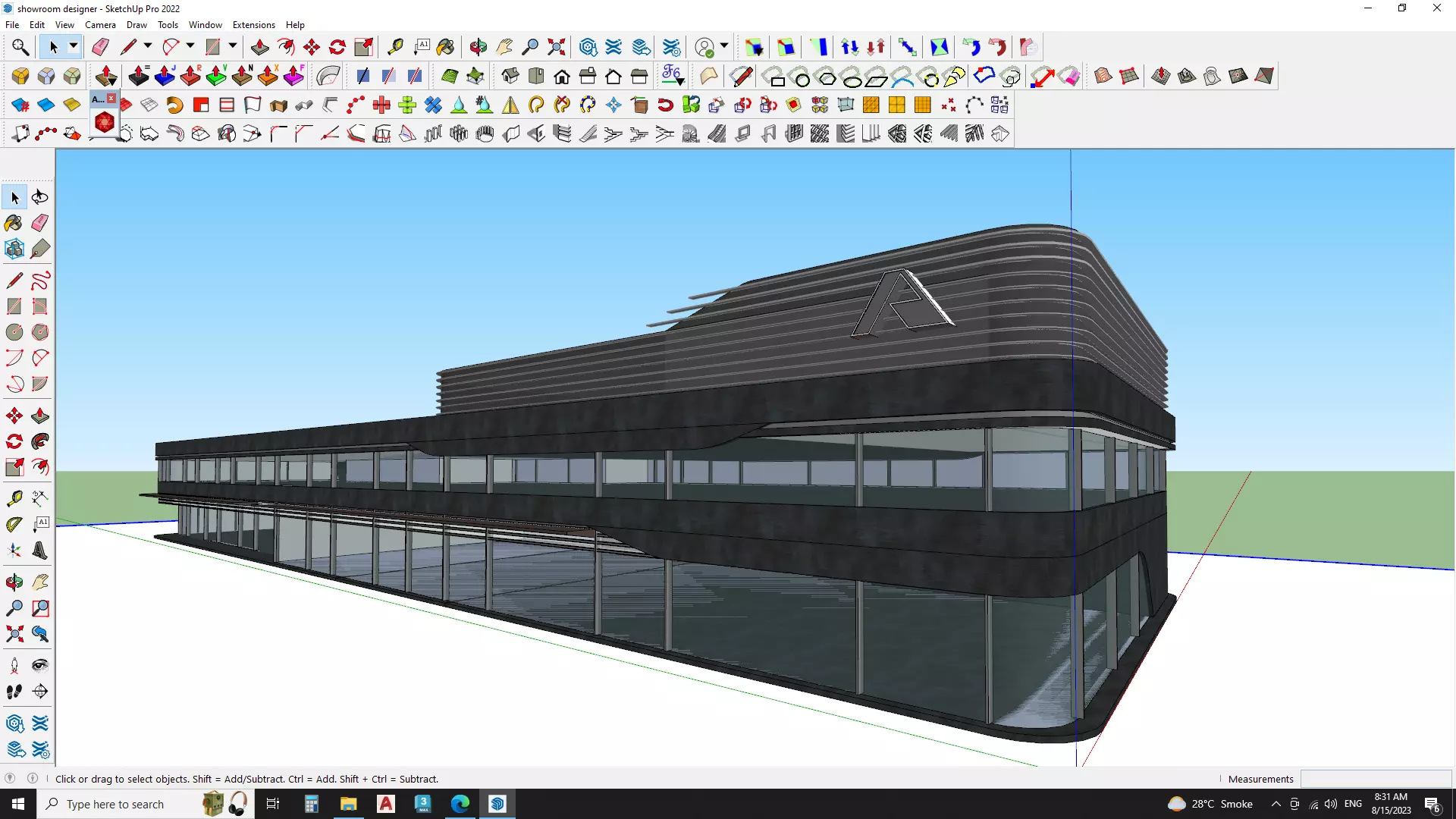The image size is (1456, 819).
Task: Select the Orbit tool in top toolbar
Action: (478, 47)
